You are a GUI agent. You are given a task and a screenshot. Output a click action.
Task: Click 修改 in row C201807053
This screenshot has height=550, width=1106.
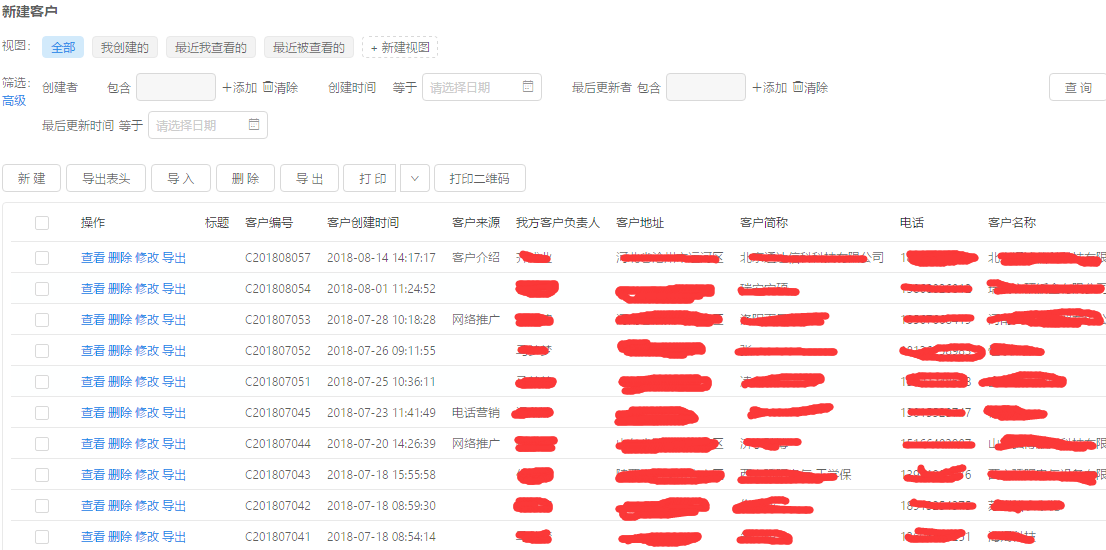[x=147, y=319]
